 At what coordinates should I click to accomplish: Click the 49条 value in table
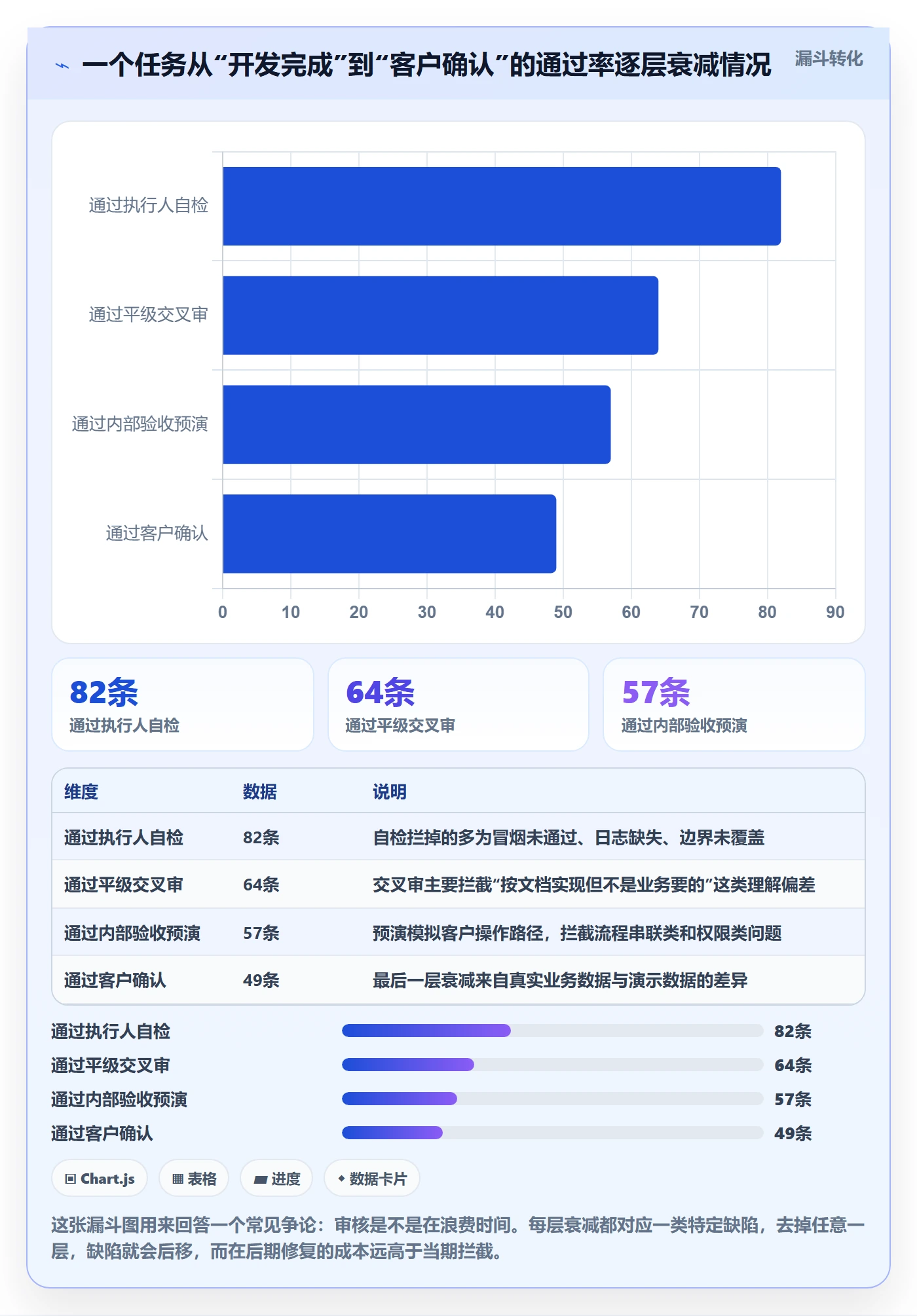261,980
